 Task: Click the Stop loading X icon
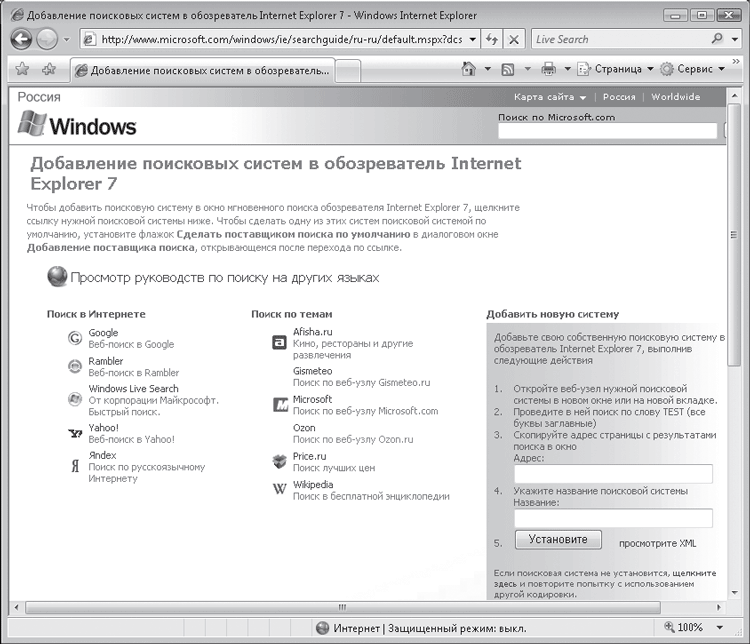coord(513,39)
